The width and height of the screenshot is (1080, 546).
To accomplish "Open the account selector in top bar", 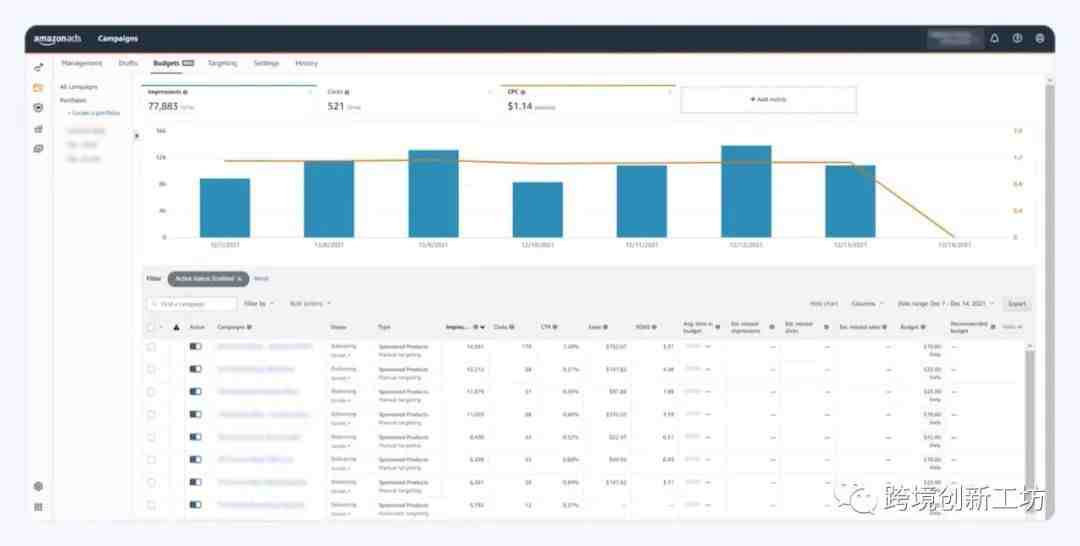I will [954, 39].
